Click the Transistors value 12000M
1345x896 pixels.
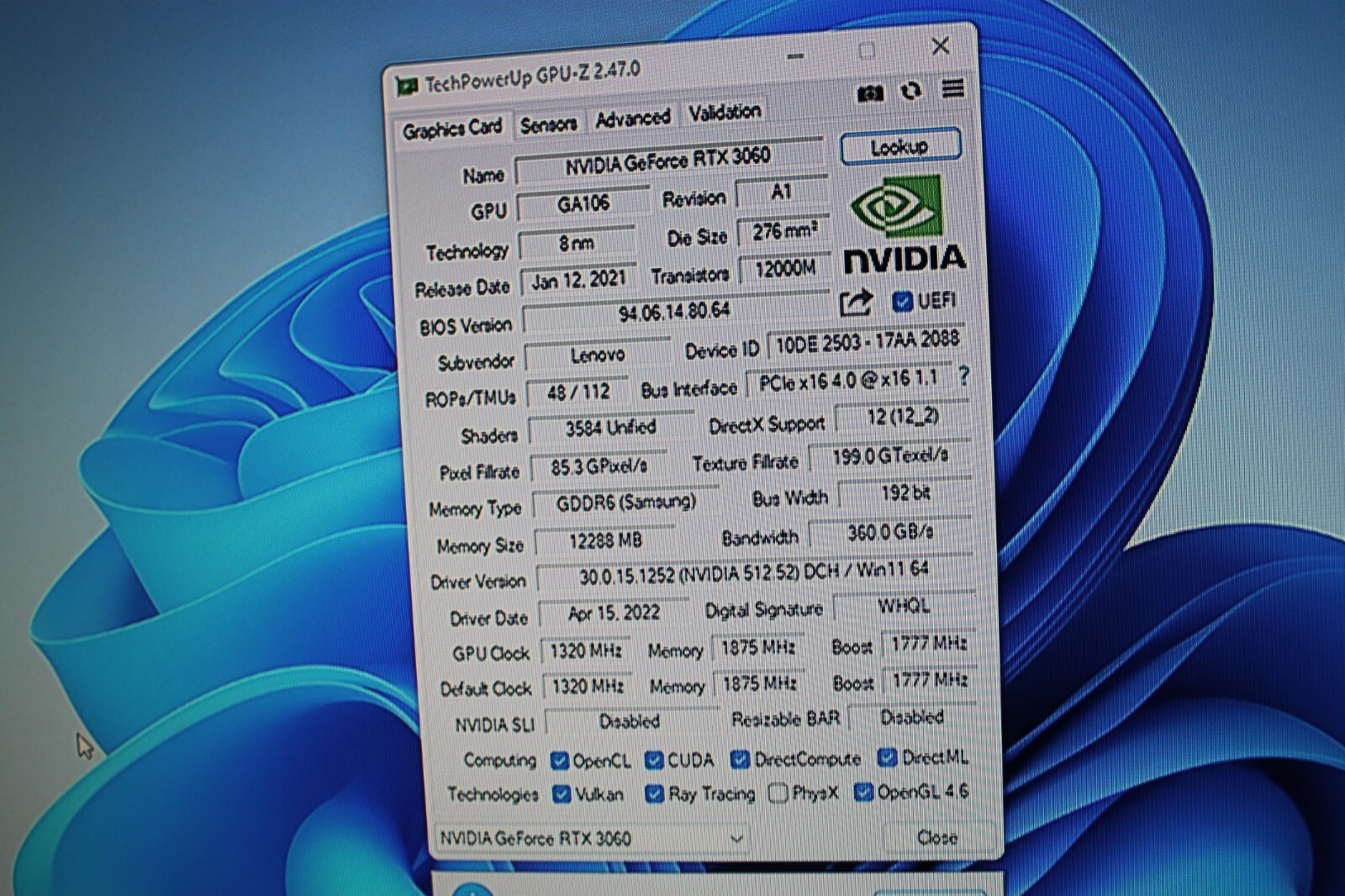[x=784, y=269]
